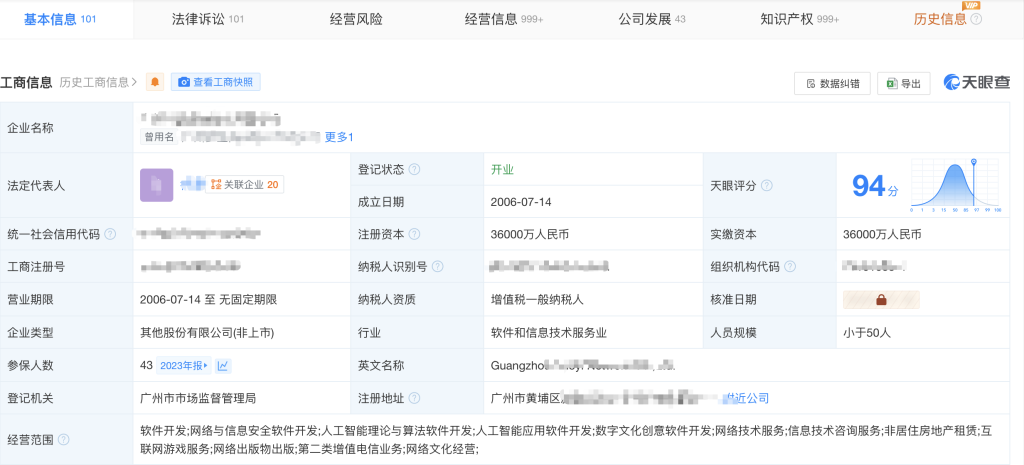Click help icon next to 纳税人识别号
This screenshot has width=1024, height=465.
[x=438, y=266]
